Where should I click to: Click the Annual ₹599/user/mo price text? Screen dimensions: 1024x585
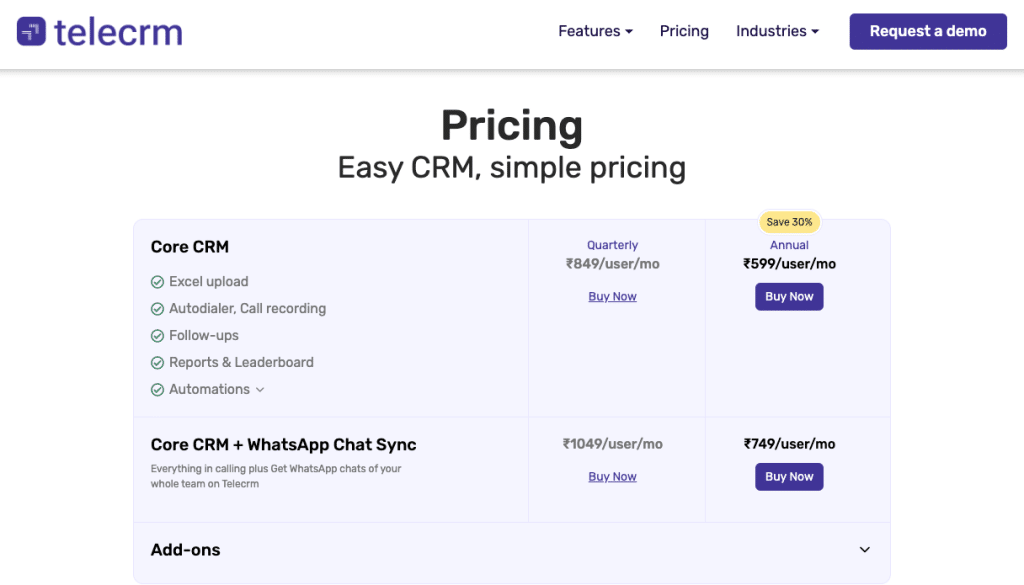tap(789, 263)
